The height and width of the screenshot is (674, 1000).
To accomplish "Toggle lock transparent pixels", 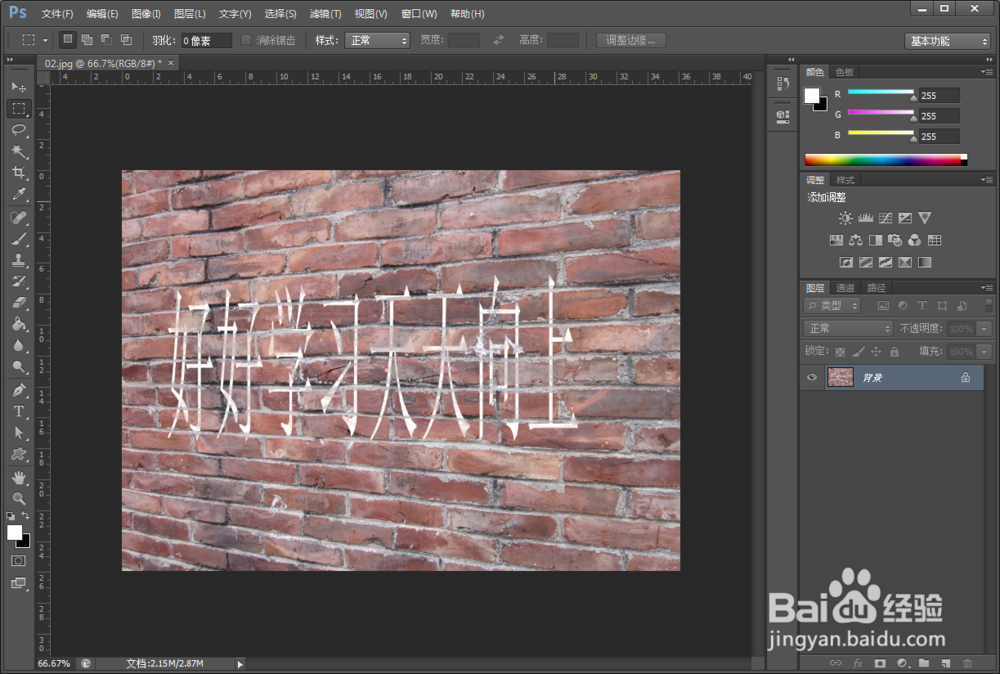I will tap(840, 351).
